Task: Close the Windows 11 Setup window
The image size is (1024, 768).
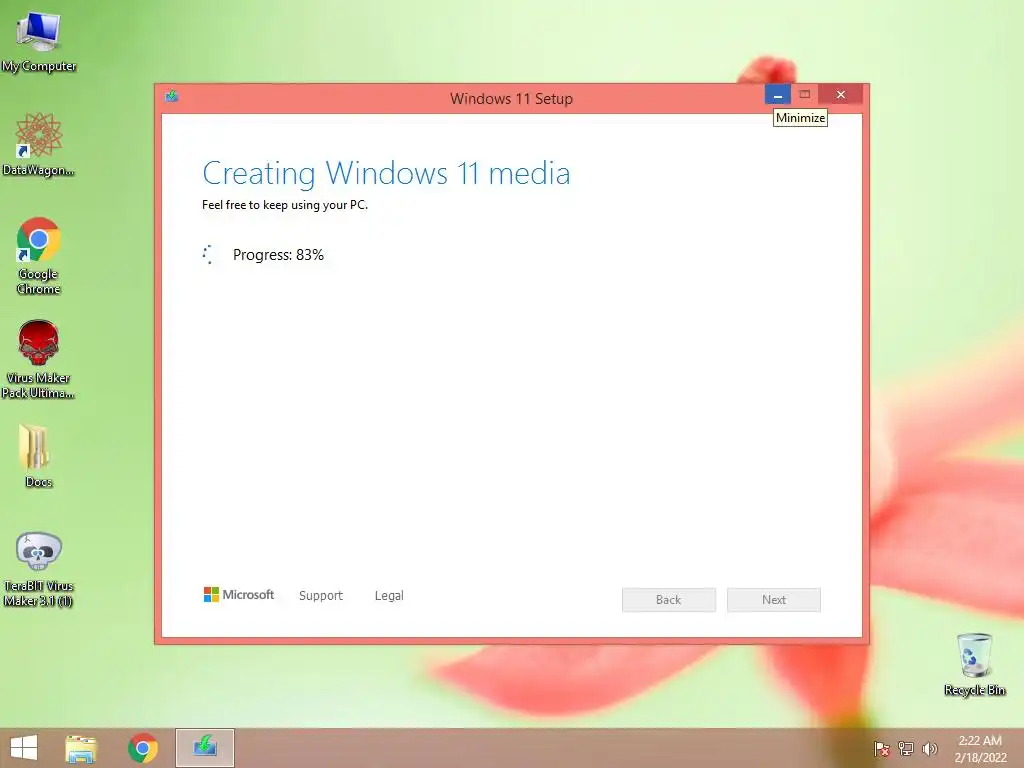Action: (x=840, y=95)
